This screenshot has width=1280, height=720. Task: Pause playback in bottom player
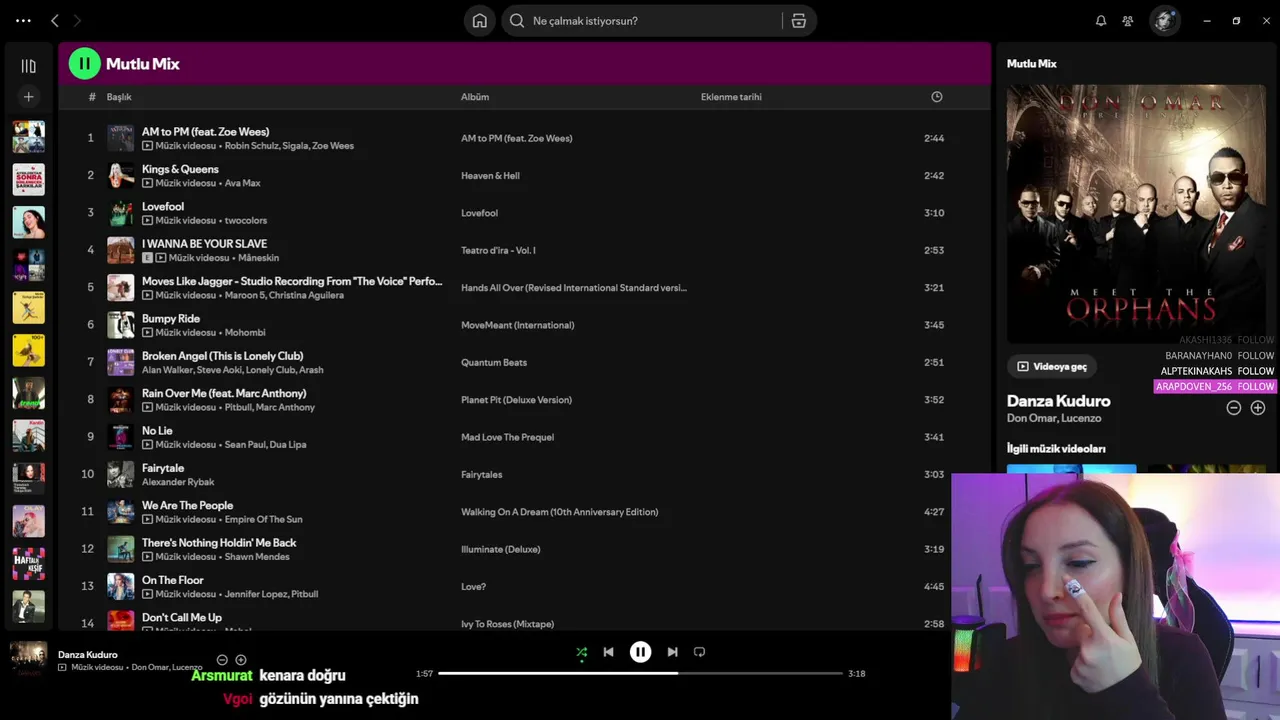coord(640,652)
